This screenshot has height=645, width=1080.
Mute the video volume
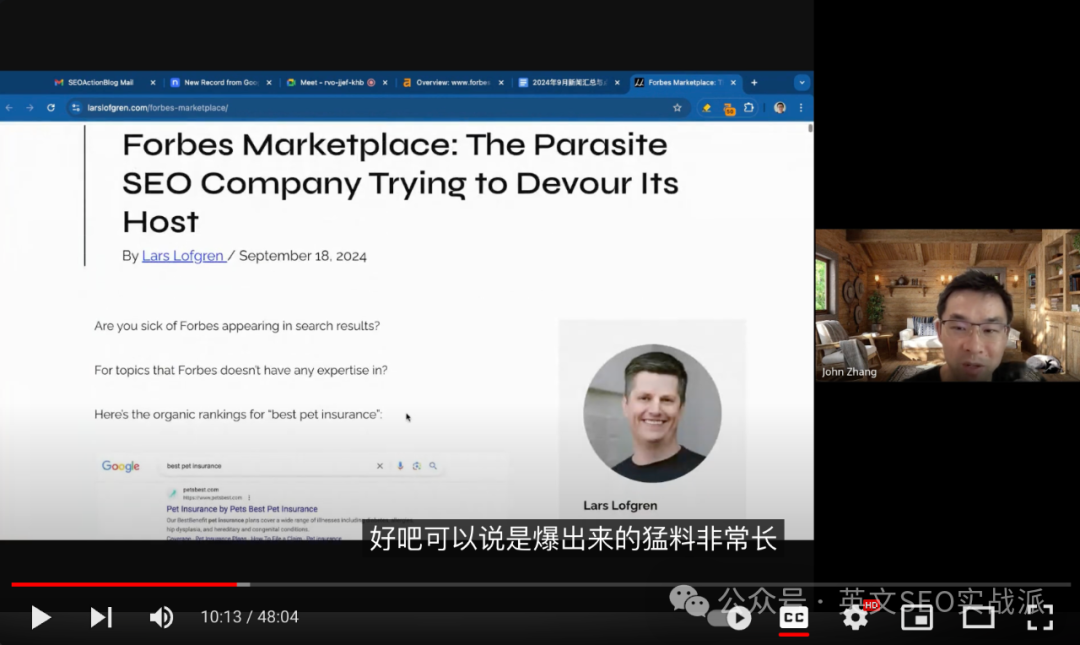tap(161, 617)
